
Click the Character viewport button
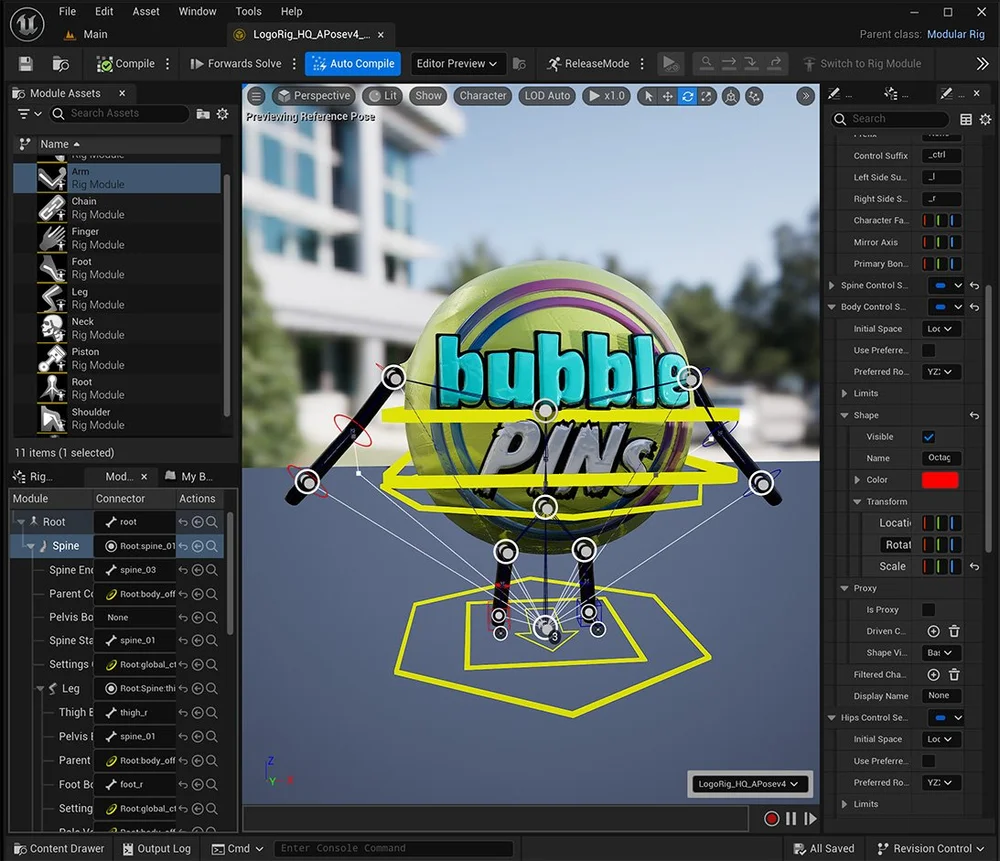click(483, 96)
